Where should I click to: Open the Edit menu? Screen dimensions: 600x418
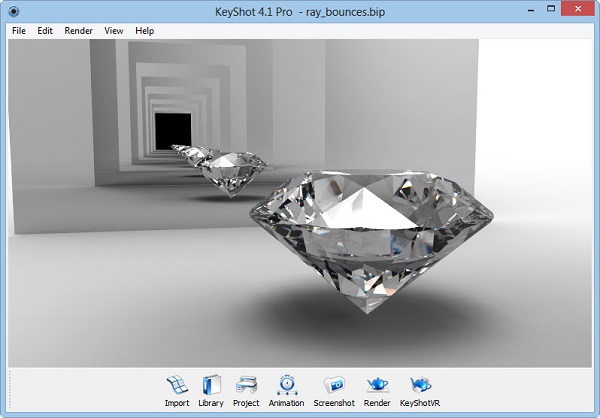pyautogui.click(x=45, y=31)
